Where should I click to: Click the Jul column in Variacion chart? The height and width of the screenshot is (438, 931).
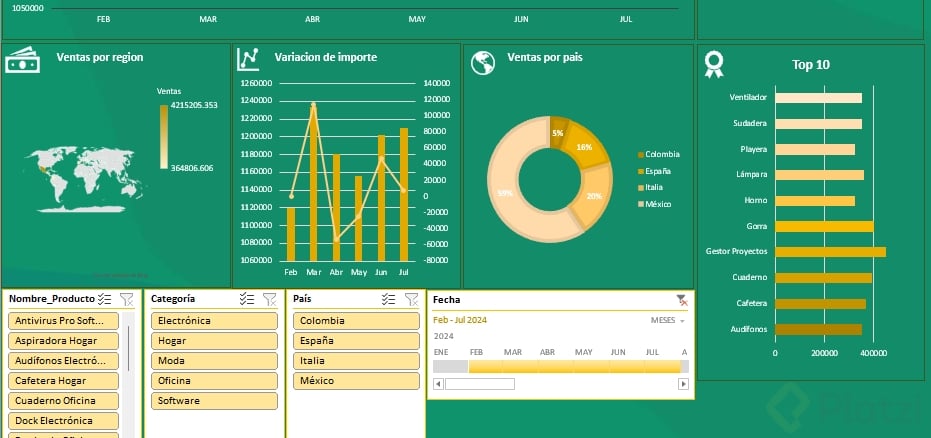[404, 195]
